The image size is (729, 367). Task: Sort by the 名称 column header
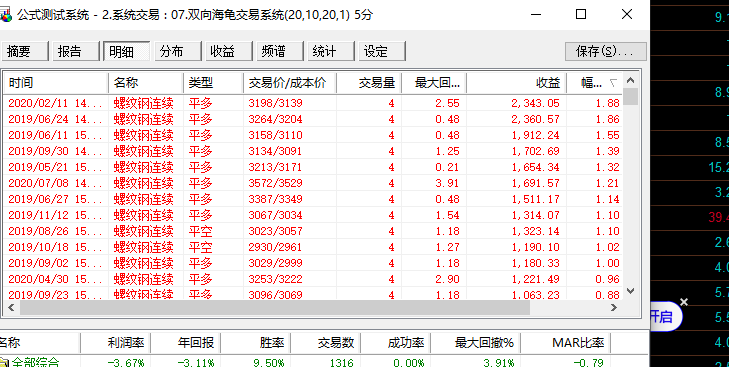pos(146,83)
